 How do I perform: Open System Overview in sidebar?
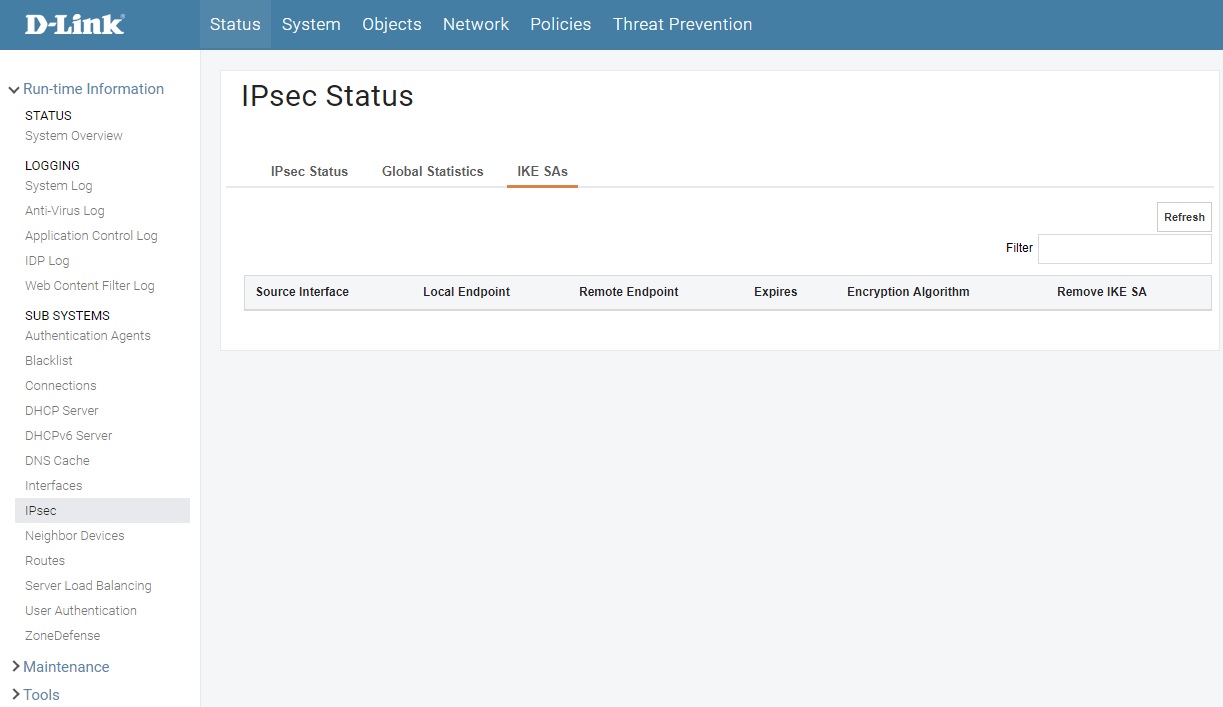coord(74,136)
